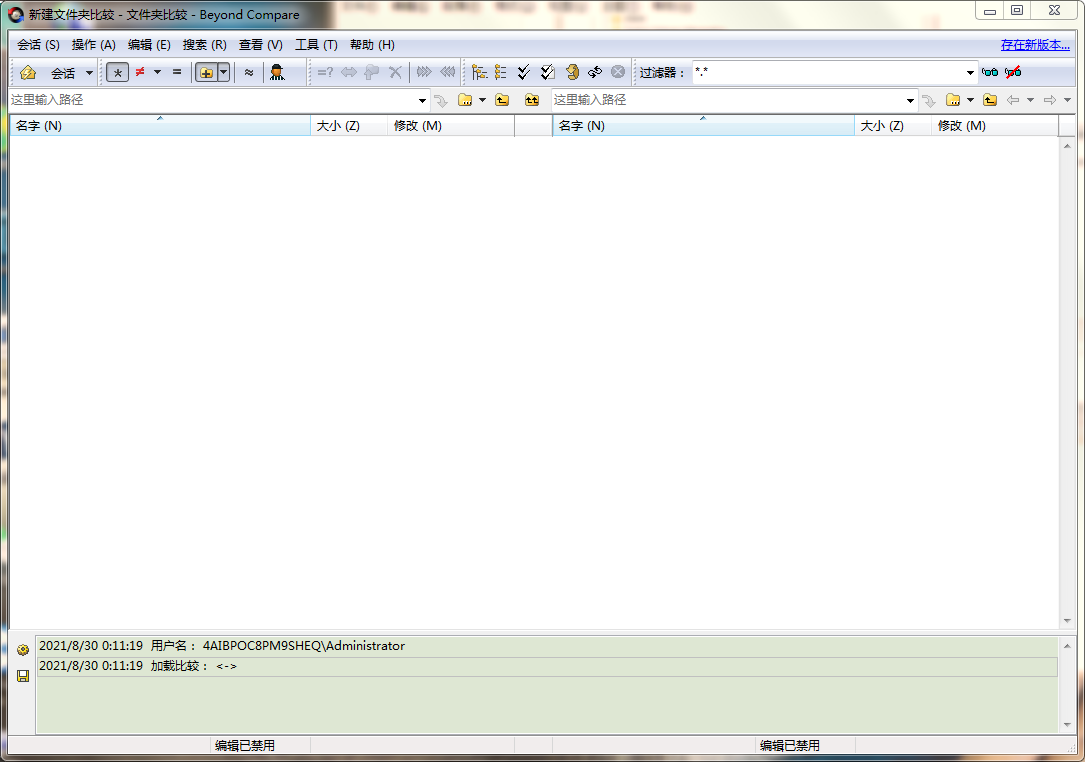This screenshot has height=762, width=1085.
Task: Toggle the minor differences approximately-equal icon
Action: click(x=249, y=72)
